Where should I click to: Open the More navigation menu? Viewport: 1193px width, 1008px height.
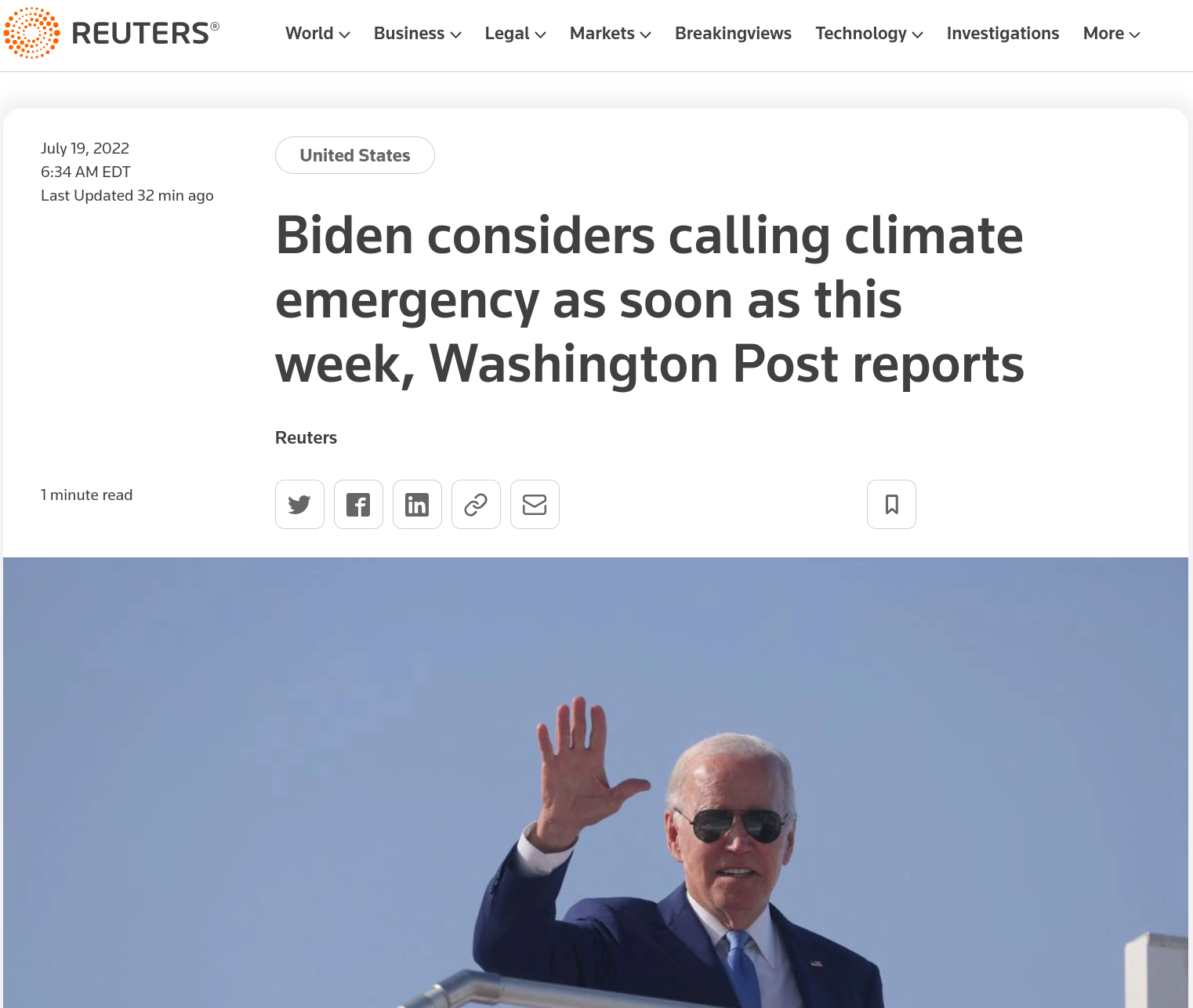coord(1111,34)
